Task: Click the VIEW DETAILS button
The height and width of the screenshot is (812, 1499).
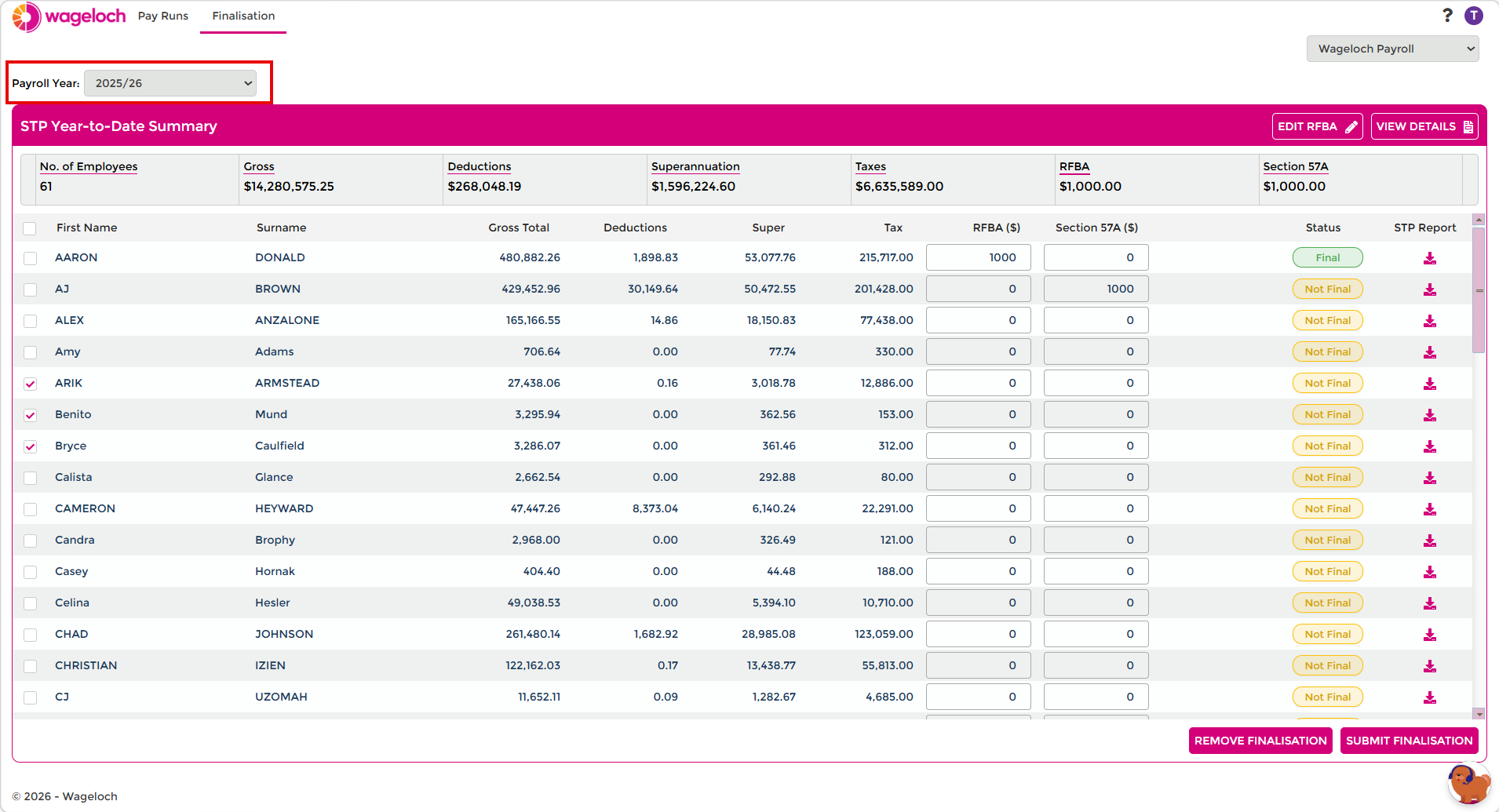Action: tap(1424, 126)
